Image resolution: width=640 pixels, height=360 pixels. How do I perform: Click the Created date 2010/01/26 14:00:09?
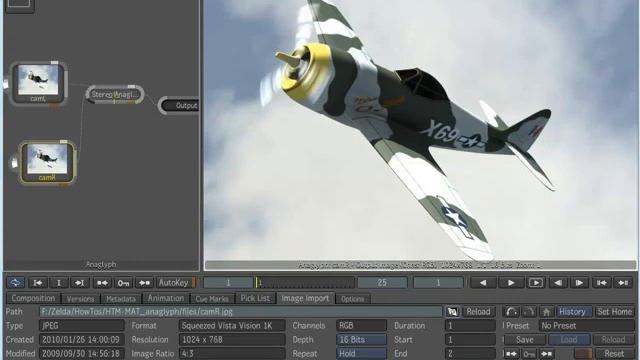82,340
